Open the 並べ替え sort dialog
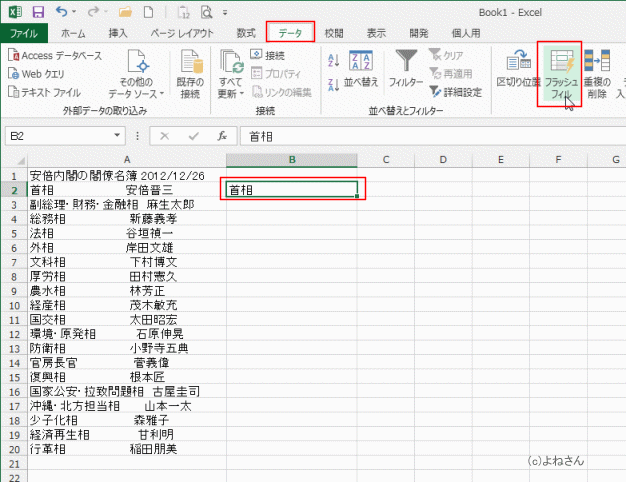Image resolution: width=626 pixels, height=482 pixels. (361, 69)
